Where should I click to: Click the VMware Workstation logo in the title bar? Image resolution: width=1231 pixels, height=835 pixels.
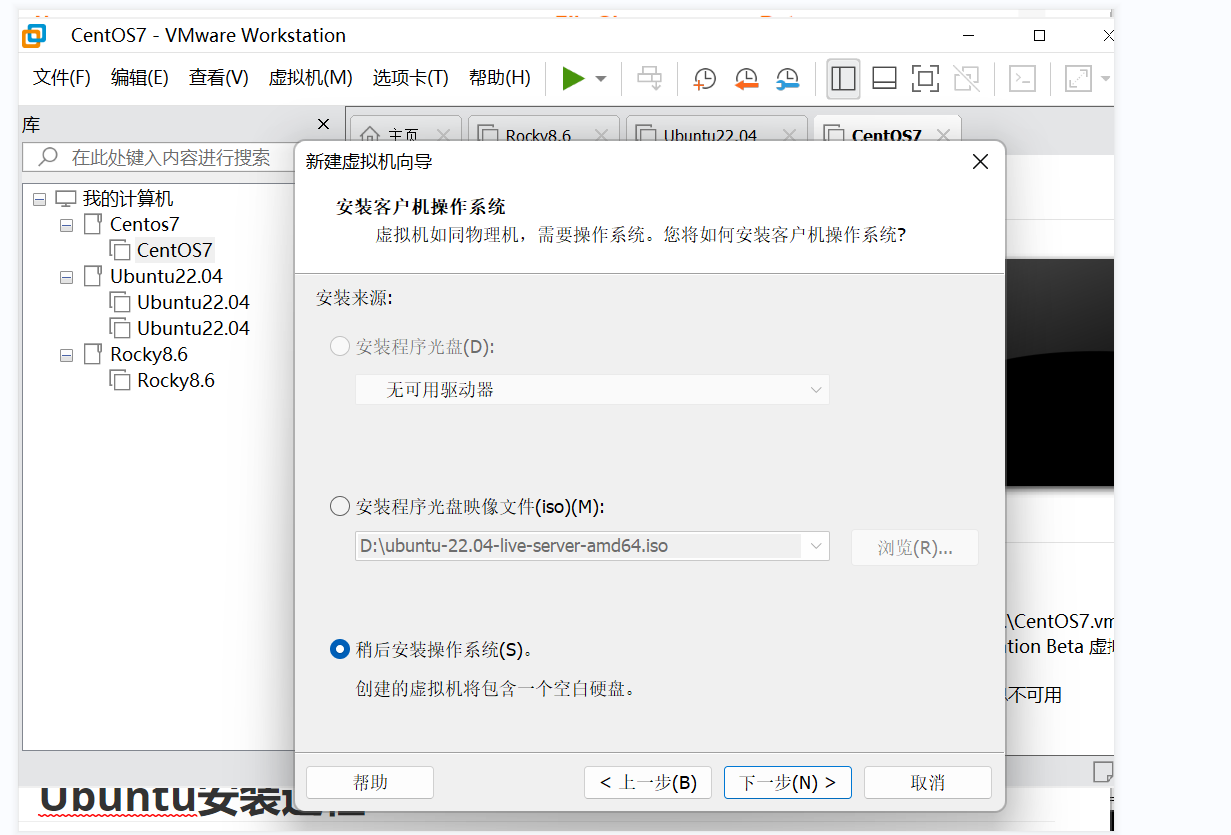[34, 35]
